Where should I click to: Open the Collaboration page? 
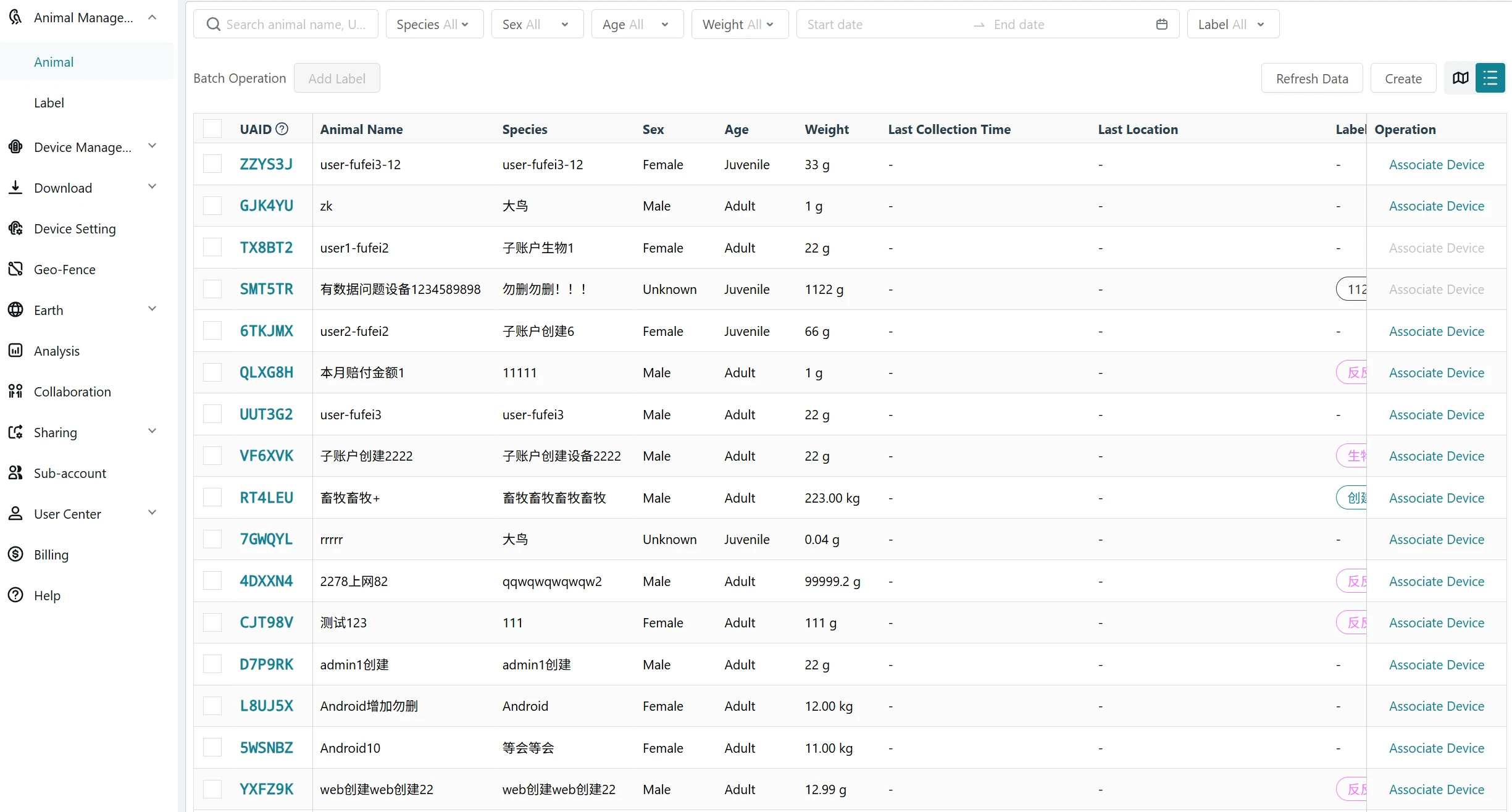[72, 391]
